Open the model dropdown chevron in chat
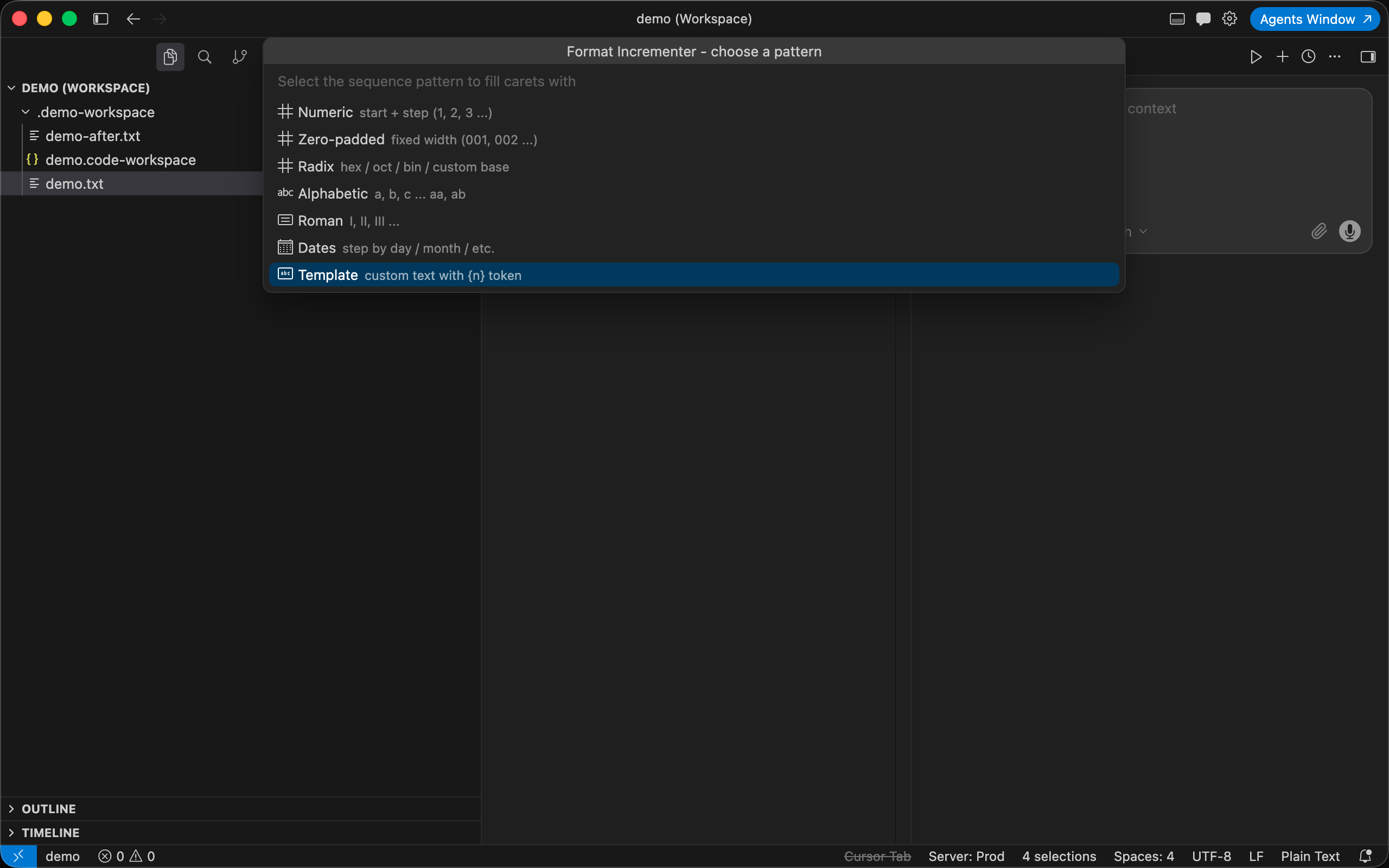The width and height of the screenshot is (1389, 868). 1143,231
